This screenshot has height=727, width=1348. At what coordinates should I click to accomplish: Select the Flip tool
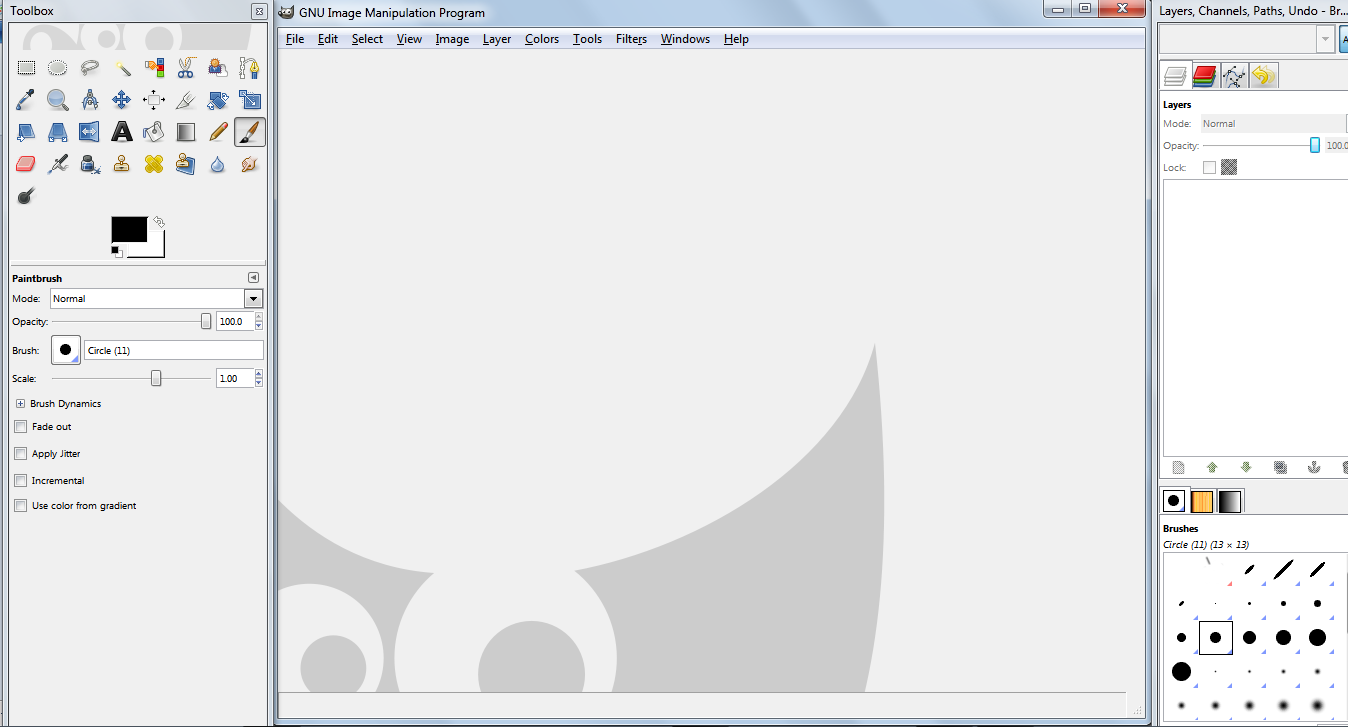[x=90, y=132]
